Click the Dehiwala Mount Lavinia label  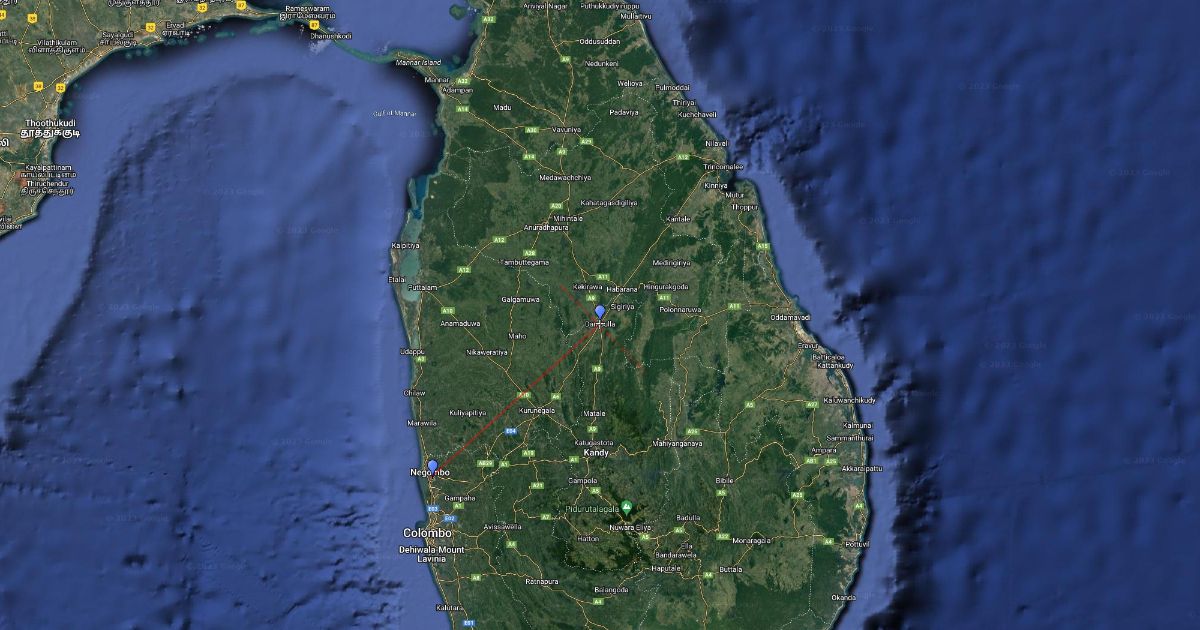pos(432,555)
